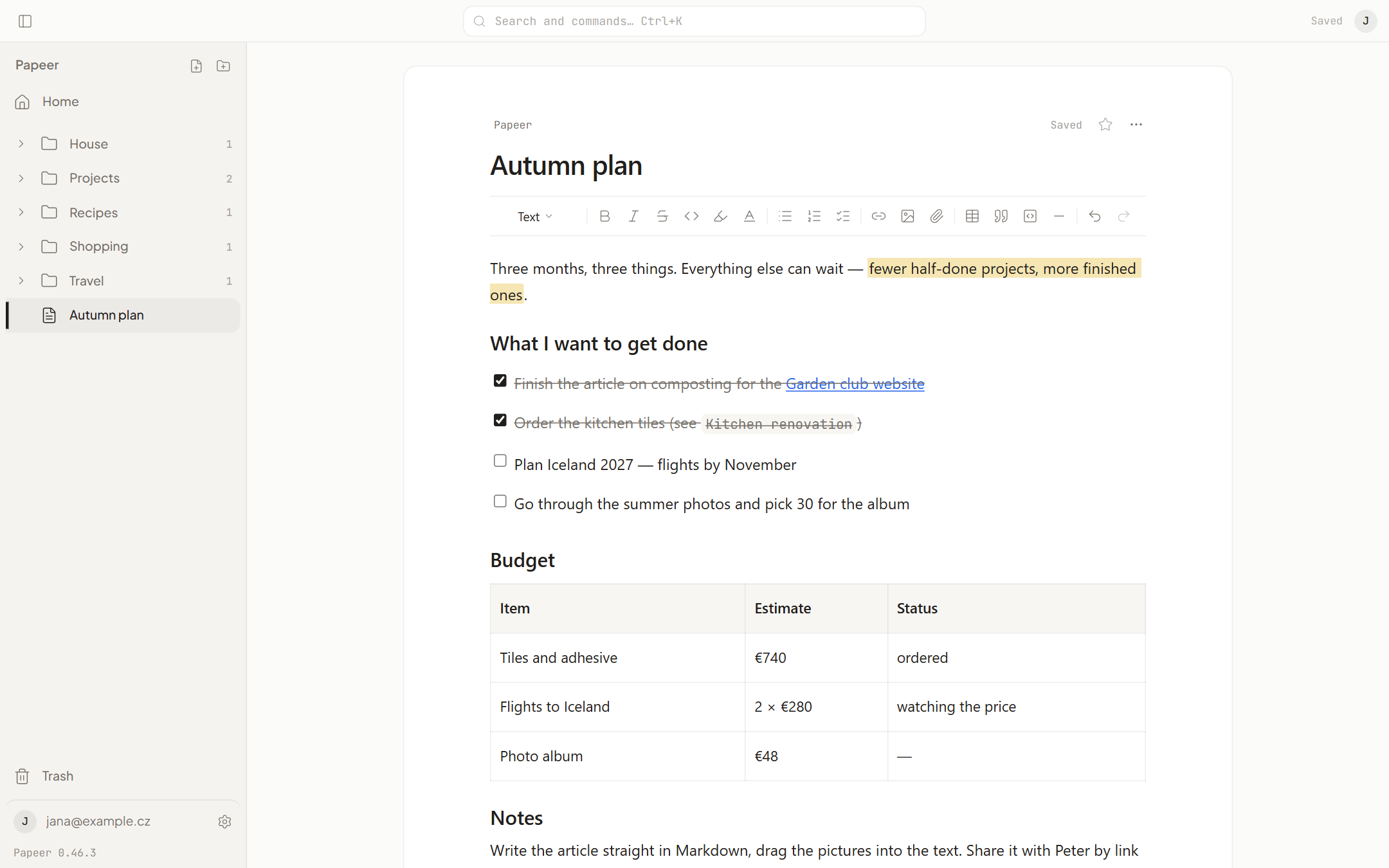The width and height of the screenshot is (1389, 868).
Task: Uncheck the kitchen tiles task
Action: coord(500,420)
